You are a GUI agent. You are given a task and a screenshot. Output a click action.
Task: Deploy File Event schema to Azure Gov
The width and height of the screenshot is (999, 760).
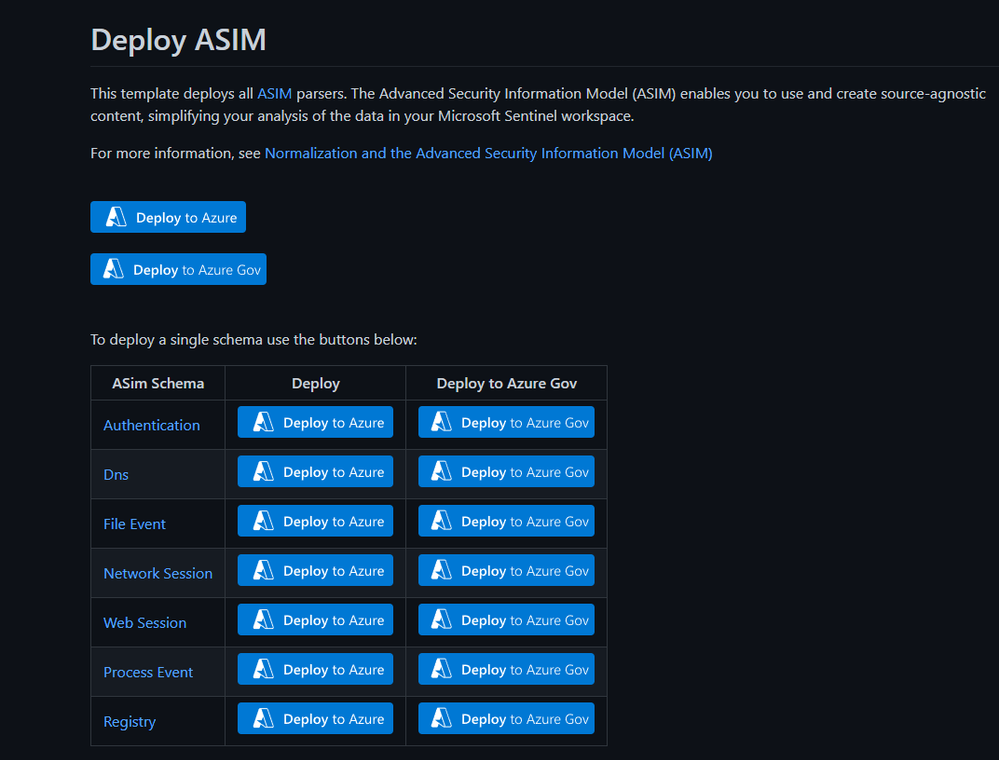pyautogui.click(x=507, y=521)
